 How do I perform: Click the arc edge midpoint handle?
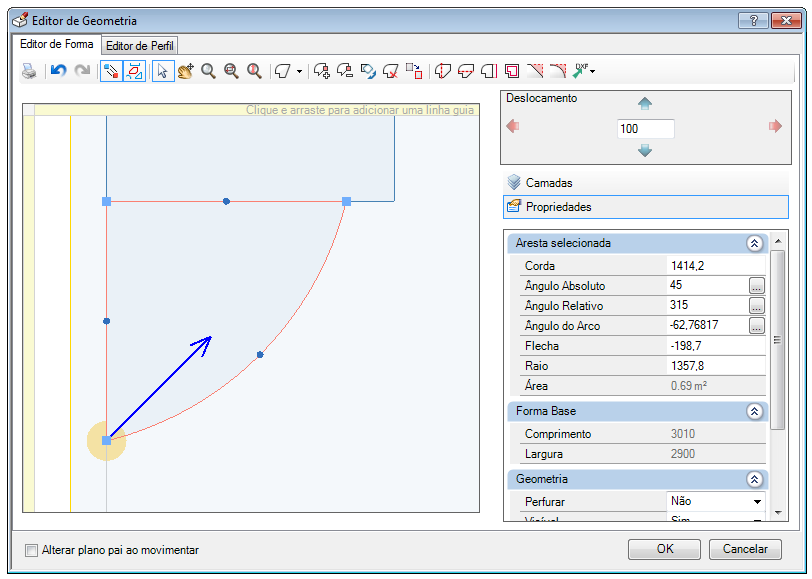[x=260, y=355]
